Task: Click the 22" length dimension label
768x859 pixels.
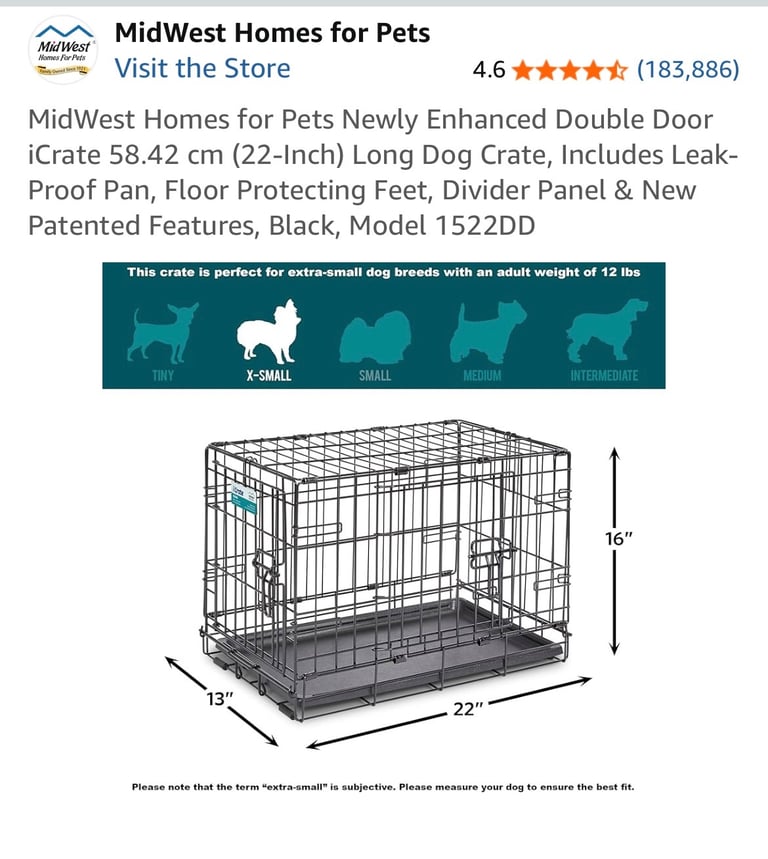Action: click(x=468, y=709)
